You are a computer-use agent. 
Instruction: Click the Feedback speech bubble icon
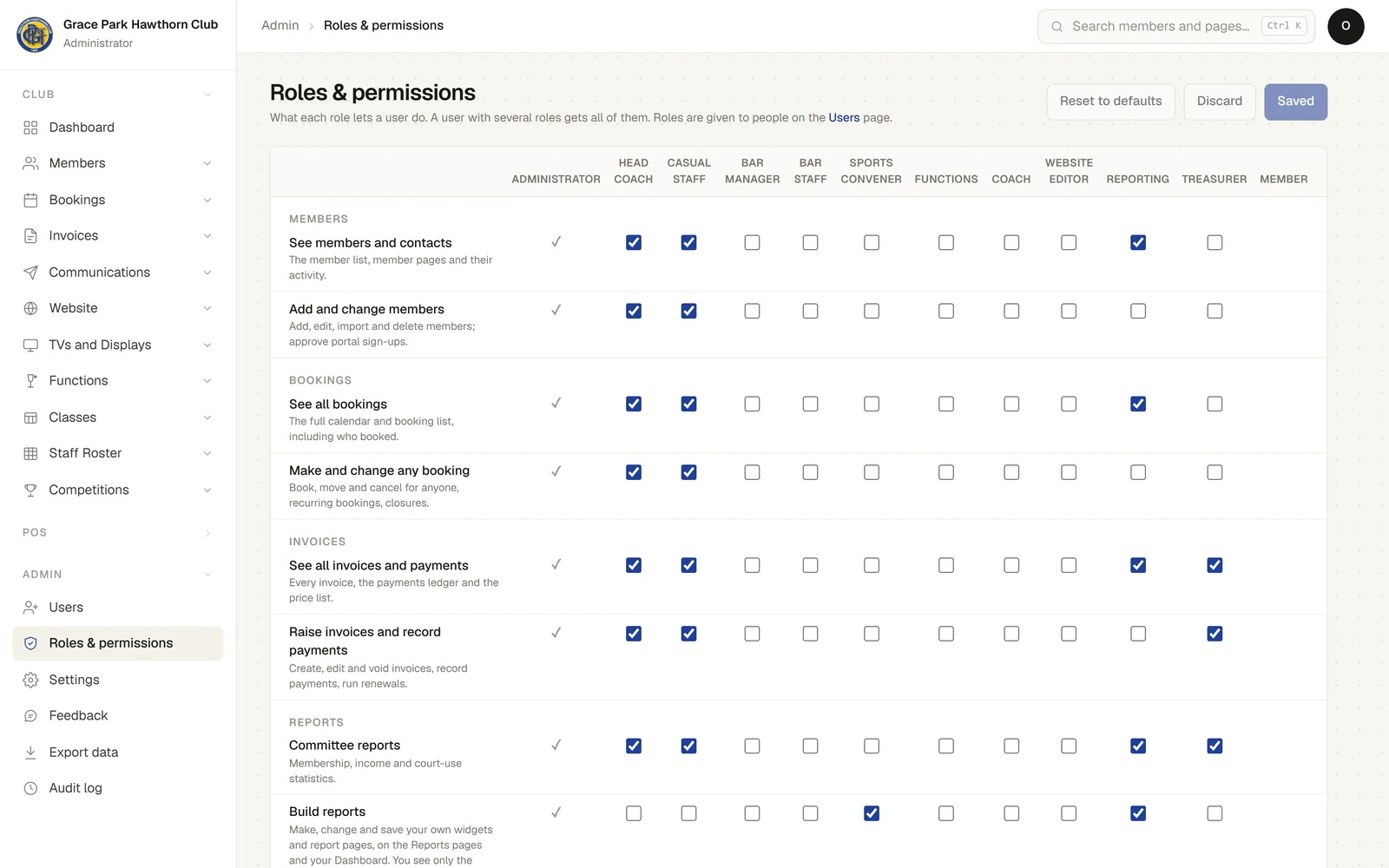(30, 716)
